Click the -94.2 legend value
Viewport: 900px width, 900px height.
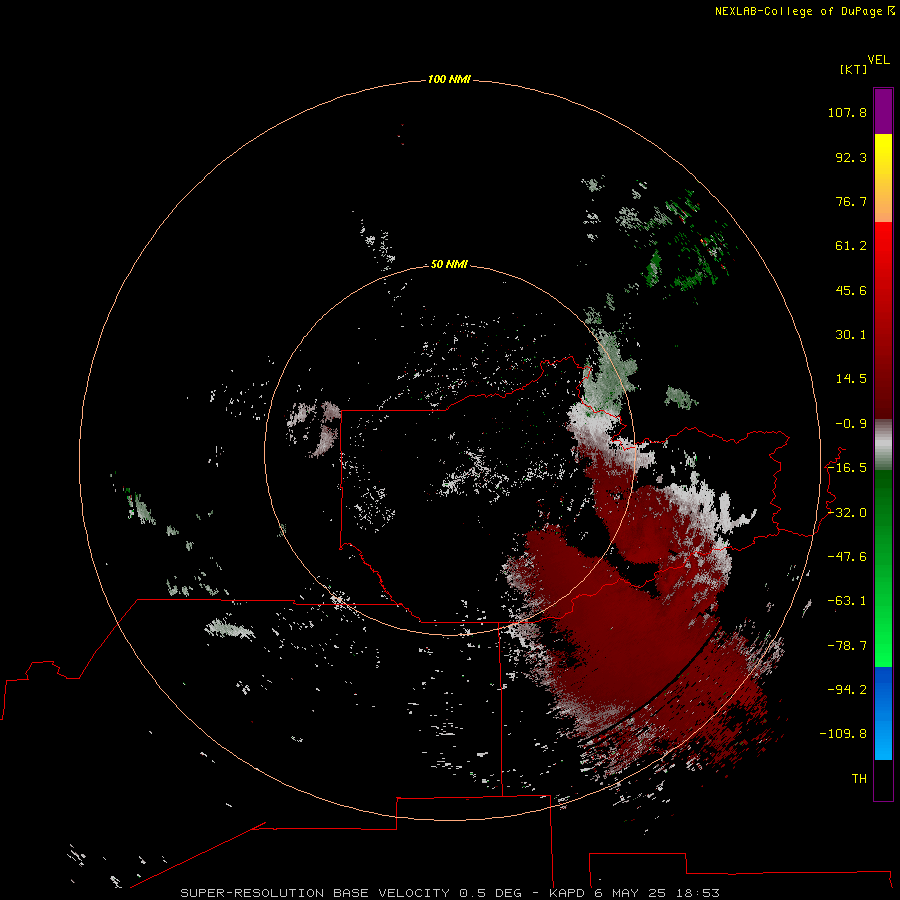pyautogui.click(x=847, y=689)
